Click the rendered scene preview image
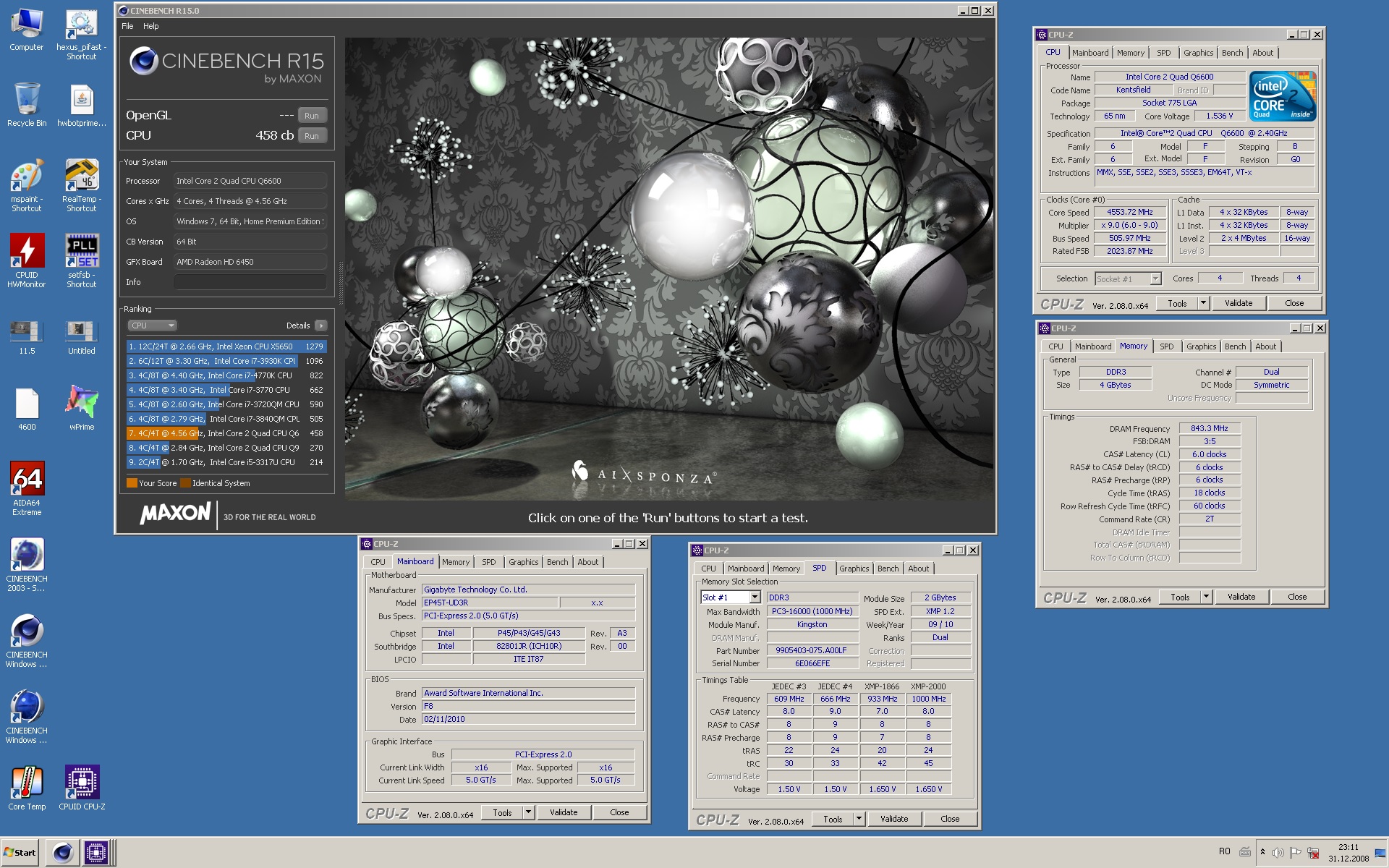Image resolution: width=1389 pixels, height=868 pixels. pos(669,268)
